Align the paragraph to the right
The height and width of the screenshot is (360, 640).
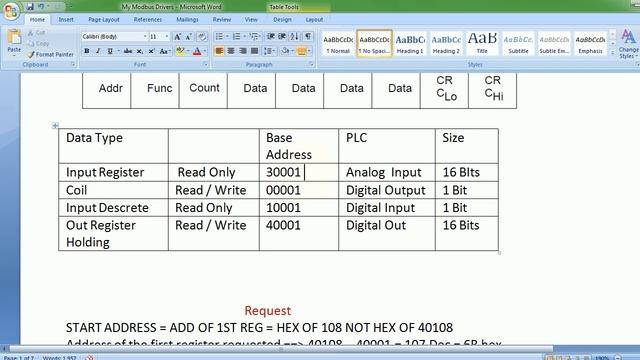tap(243, 51)
